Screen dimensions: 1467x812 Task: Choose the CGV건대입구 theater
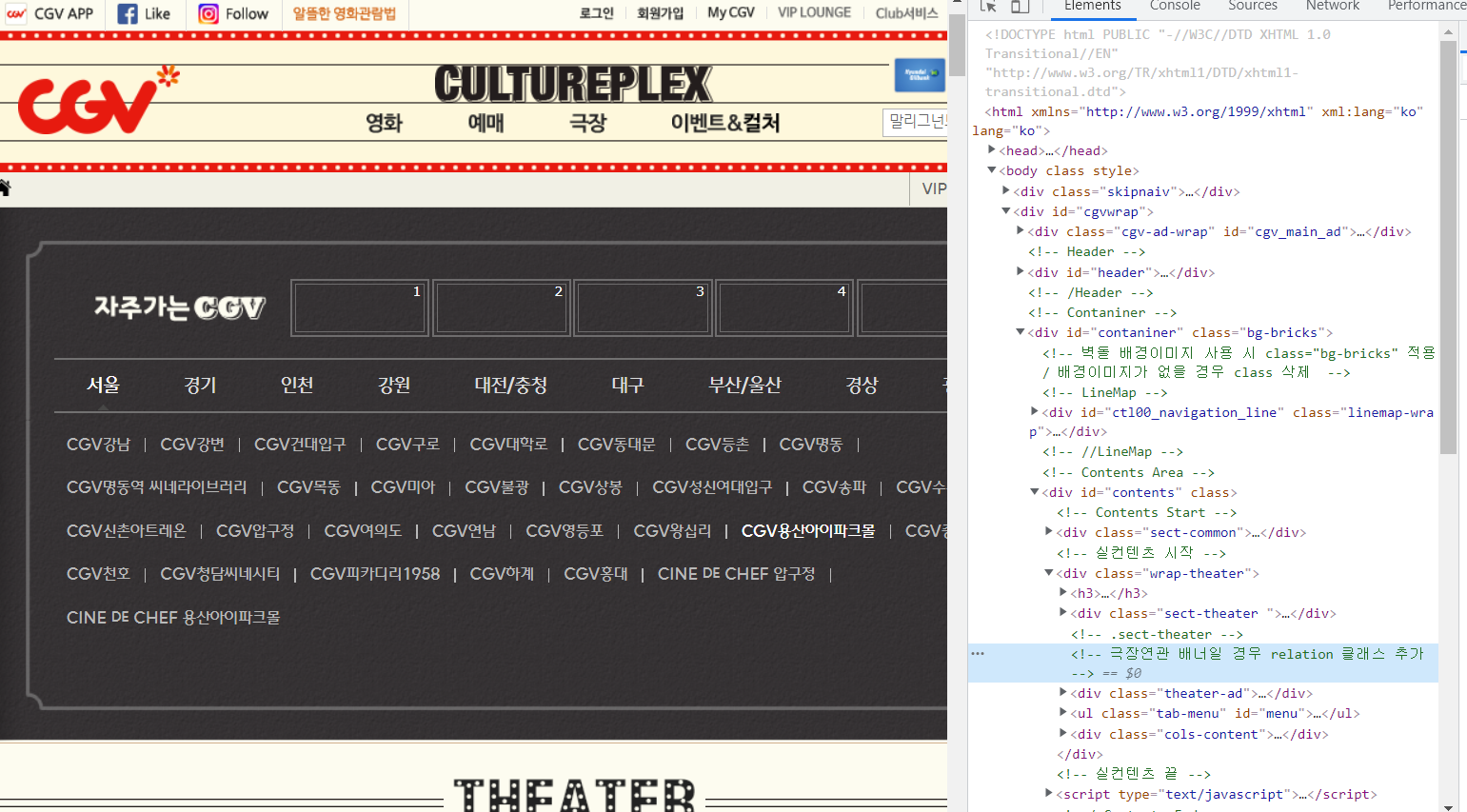coord(300,445)
